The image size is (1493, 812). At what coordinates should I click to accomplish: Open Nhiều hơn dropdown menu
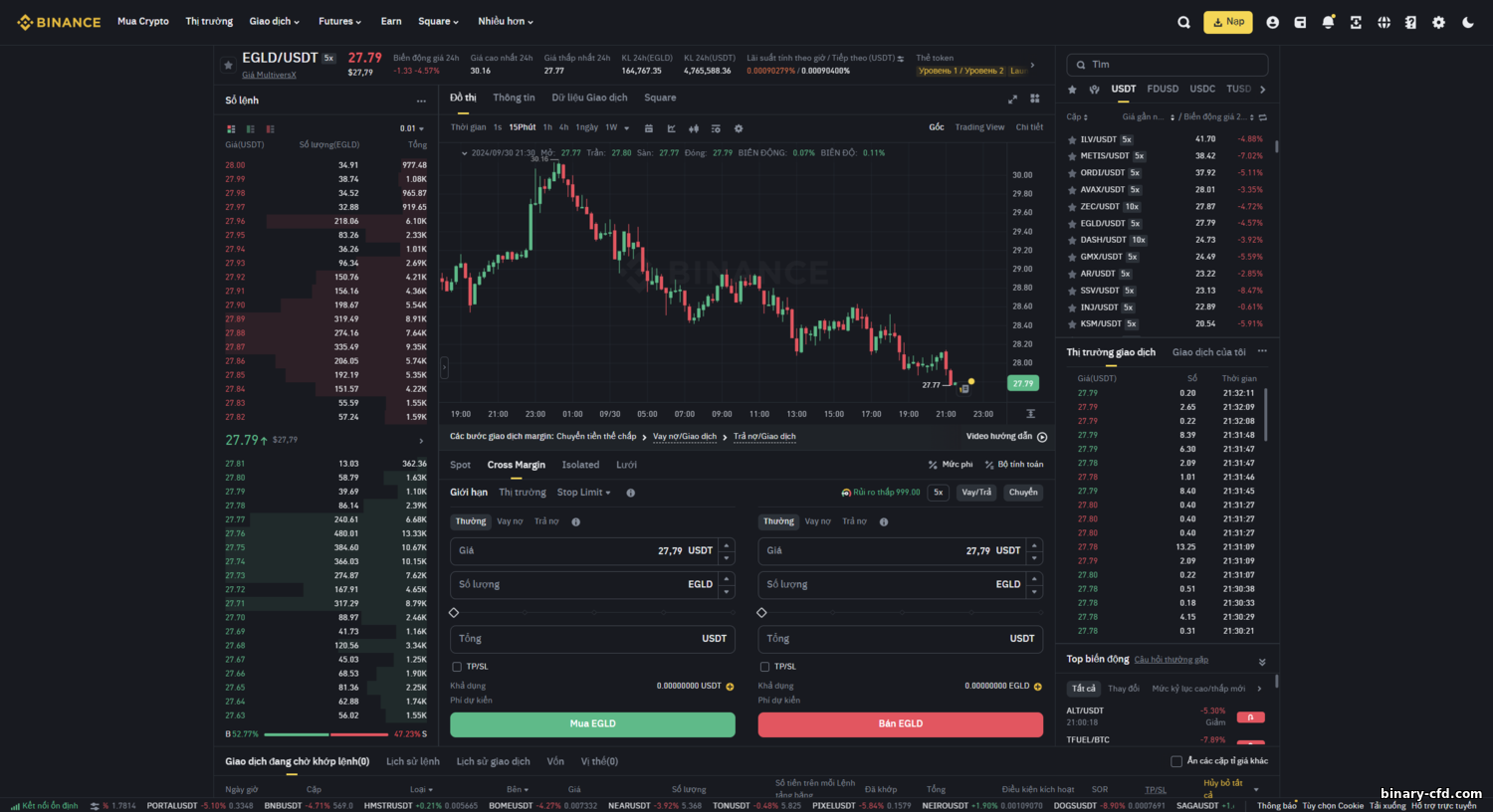click(x=505, y=21)
